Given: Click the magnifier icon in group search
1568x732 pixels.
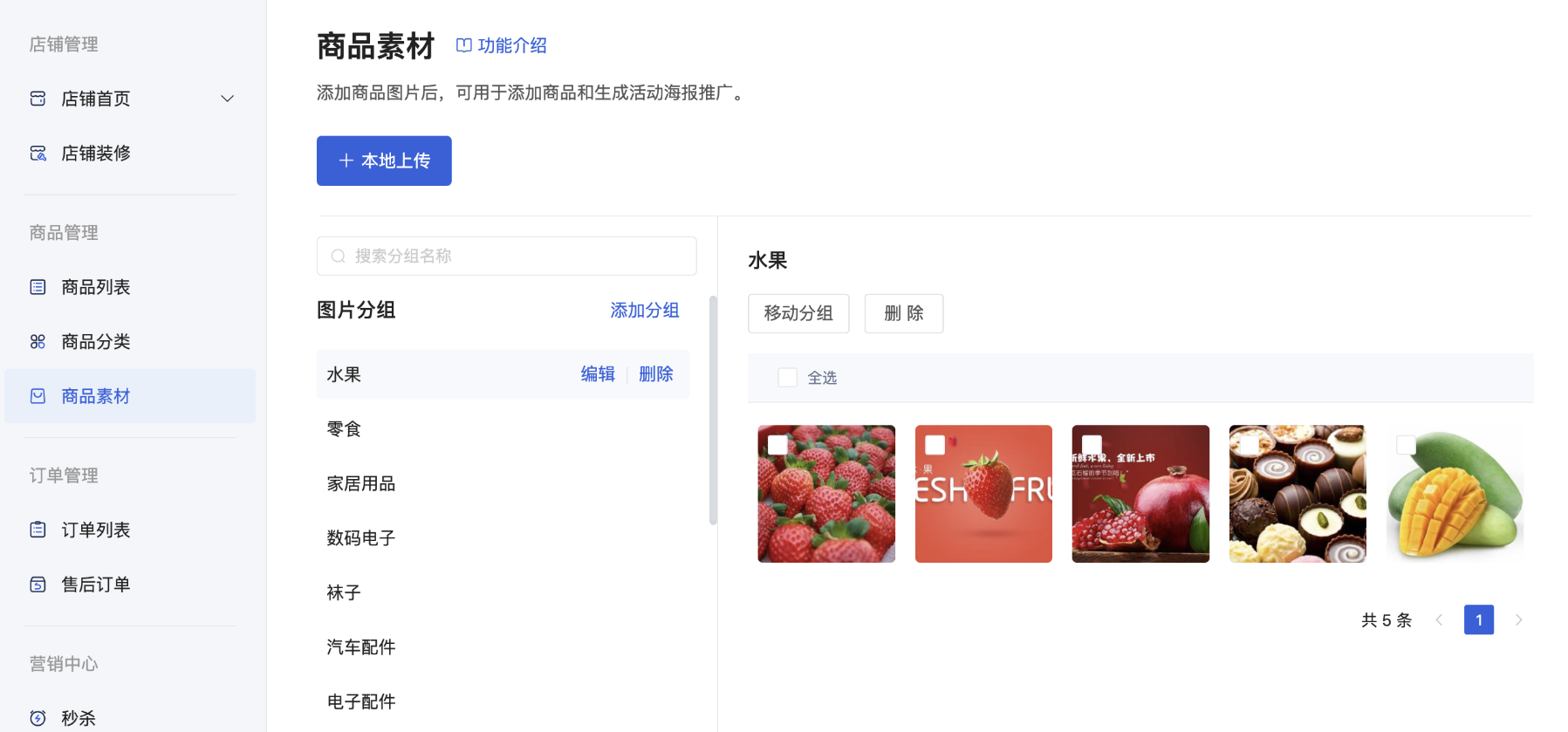Looking at the screenshot, I should [339, 256].
